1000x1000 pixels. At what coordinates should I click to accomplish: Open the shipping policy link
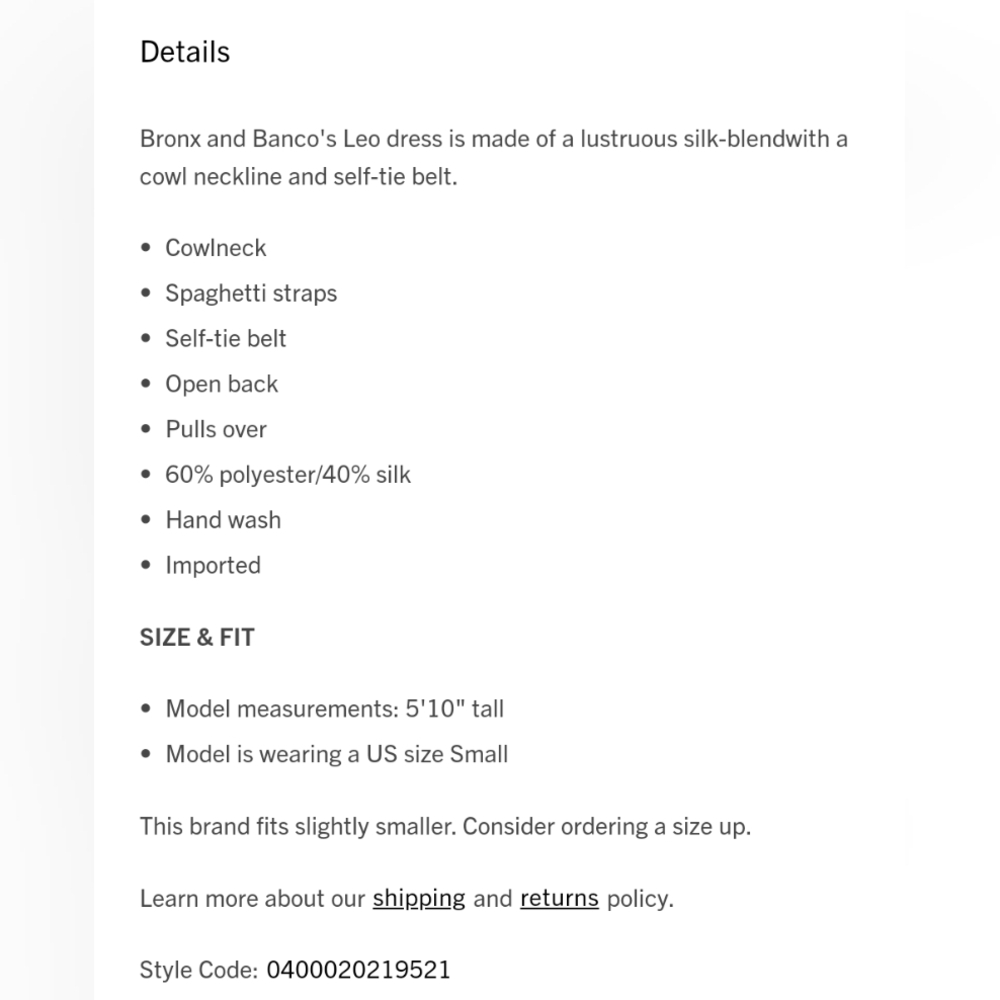tap(418, 898)
